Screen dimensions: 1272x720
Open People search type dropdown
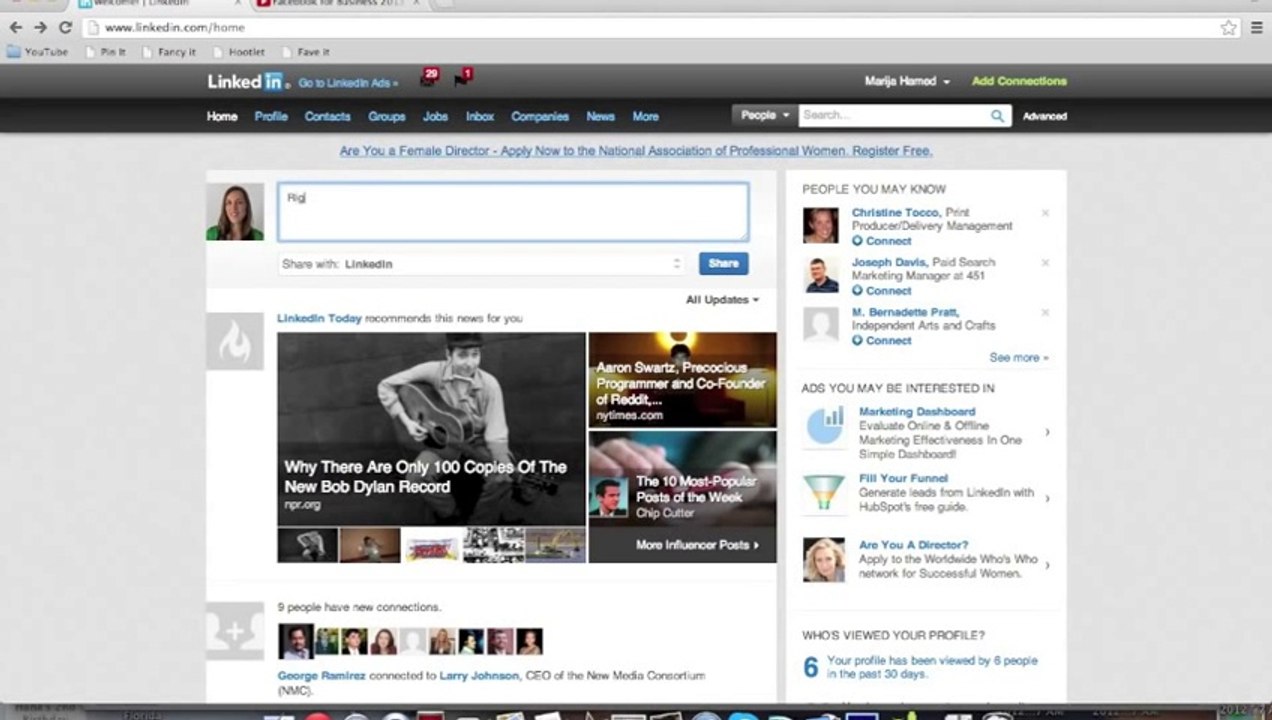click(x=765, y=115)
